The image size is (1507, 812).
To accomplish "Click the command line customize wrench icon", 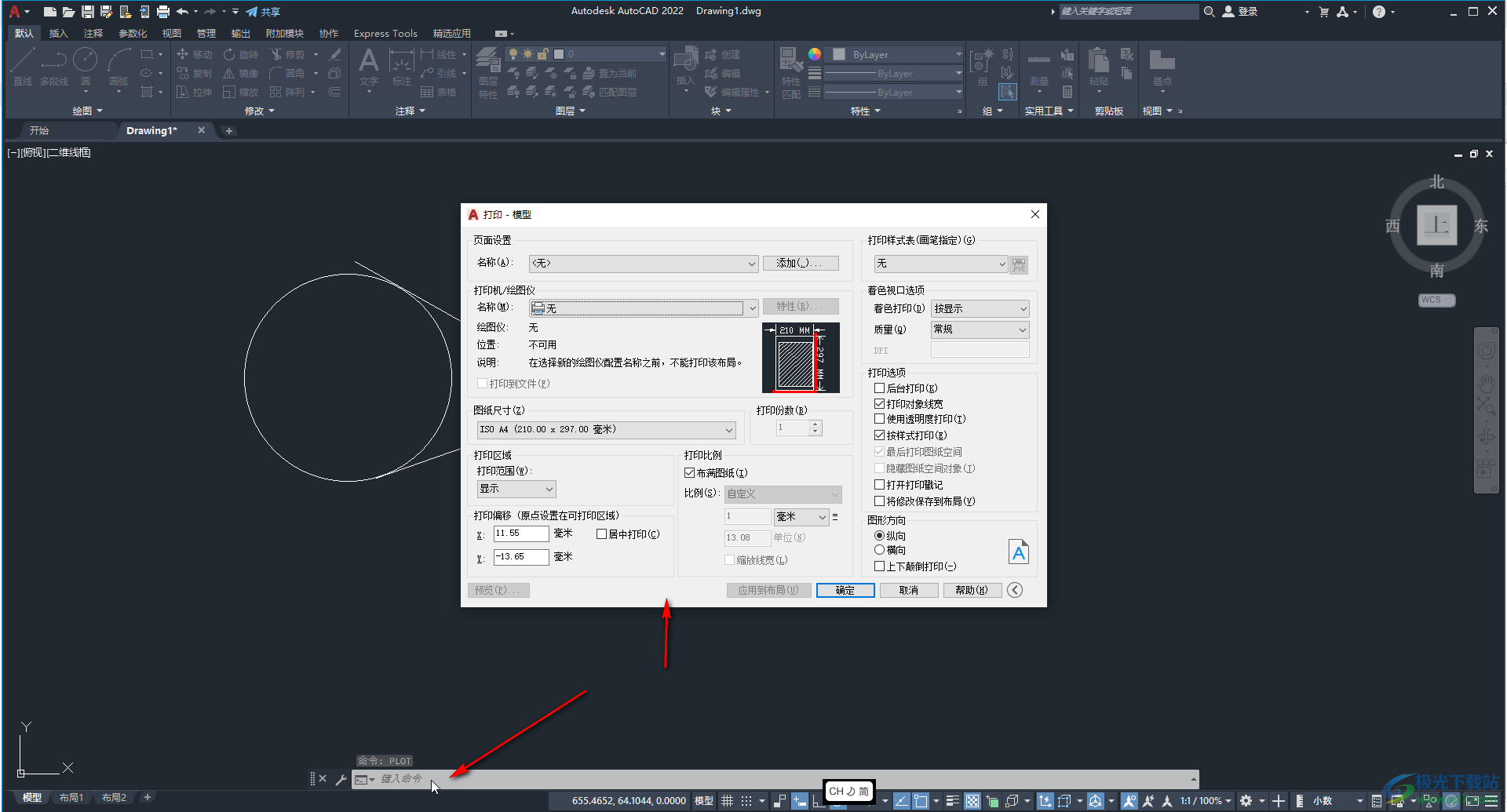I will tap(341, 779).
